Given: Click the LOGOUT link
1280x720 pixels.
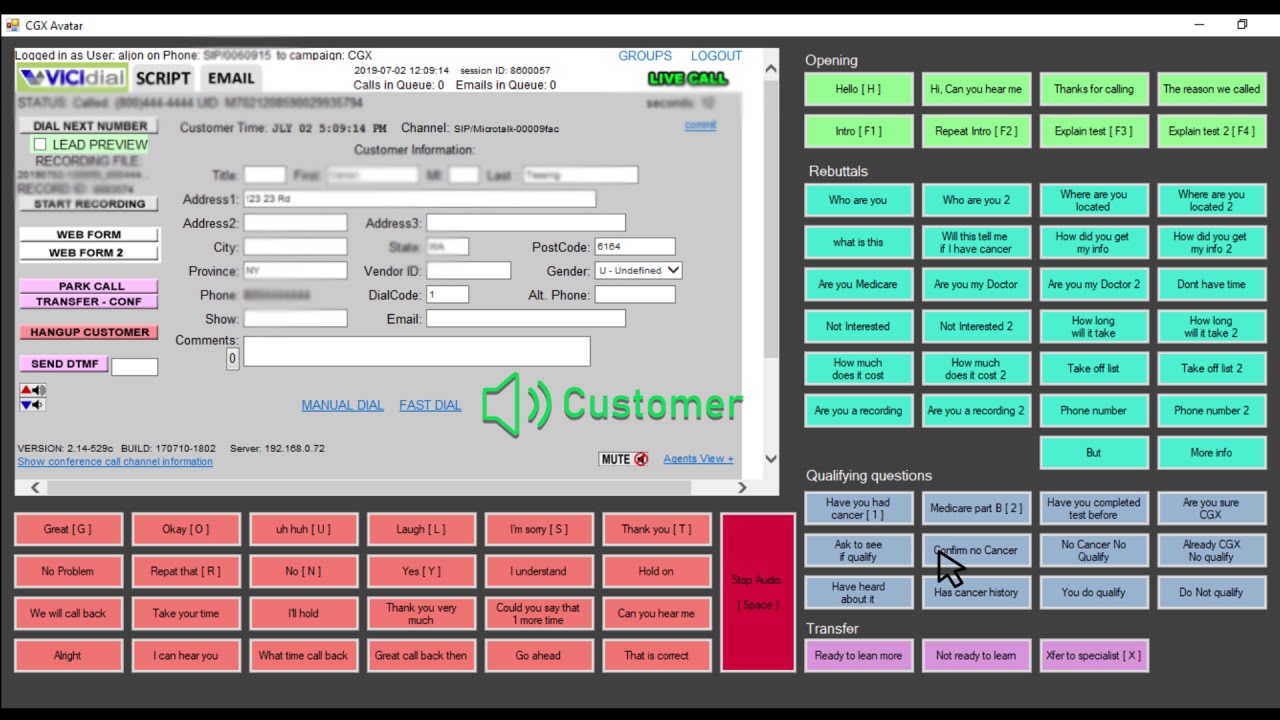Looking at the screenshot, I should click(716, 56).
